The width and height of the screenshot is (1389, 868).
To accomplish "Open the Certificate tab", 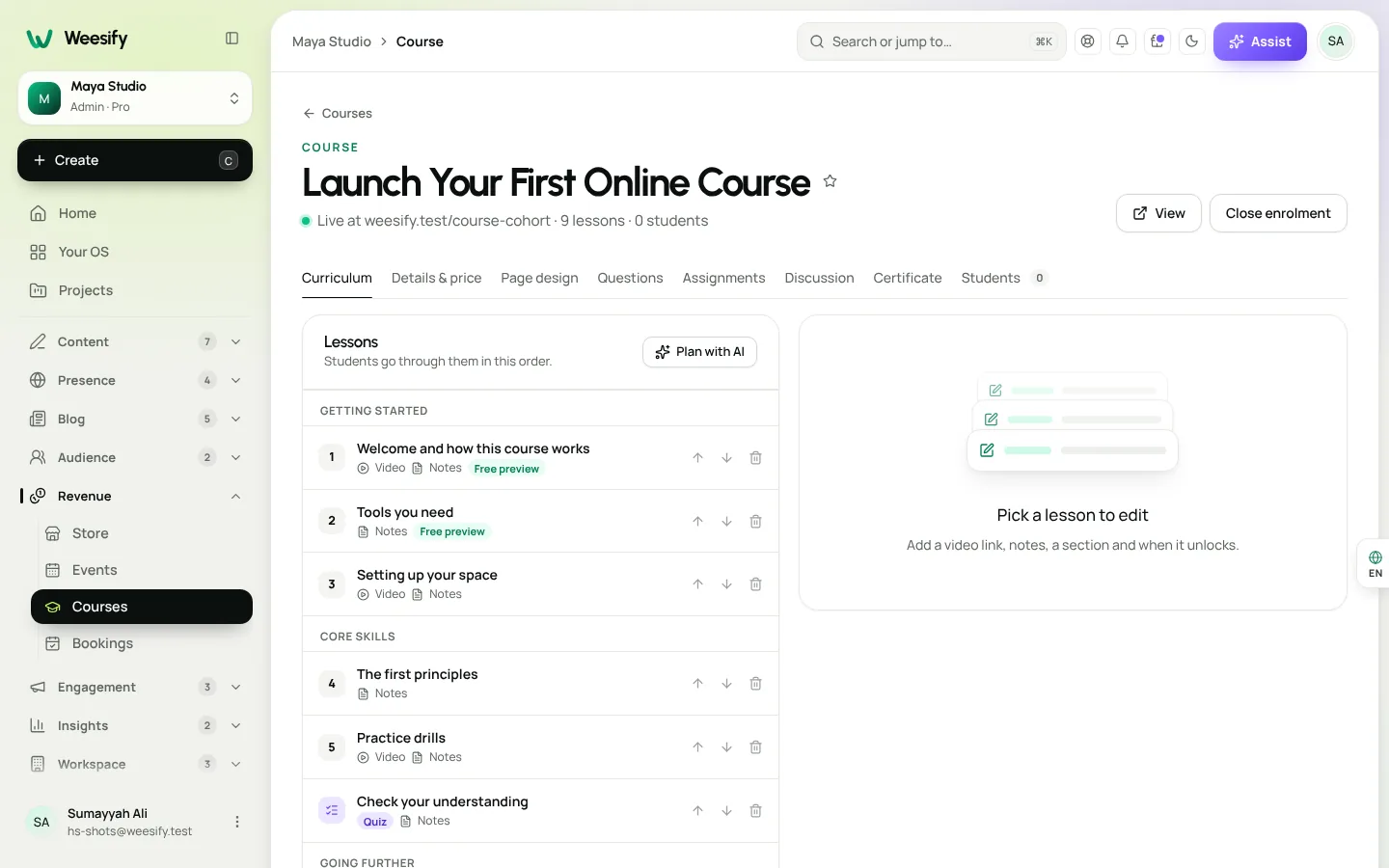I will (908, 278).
